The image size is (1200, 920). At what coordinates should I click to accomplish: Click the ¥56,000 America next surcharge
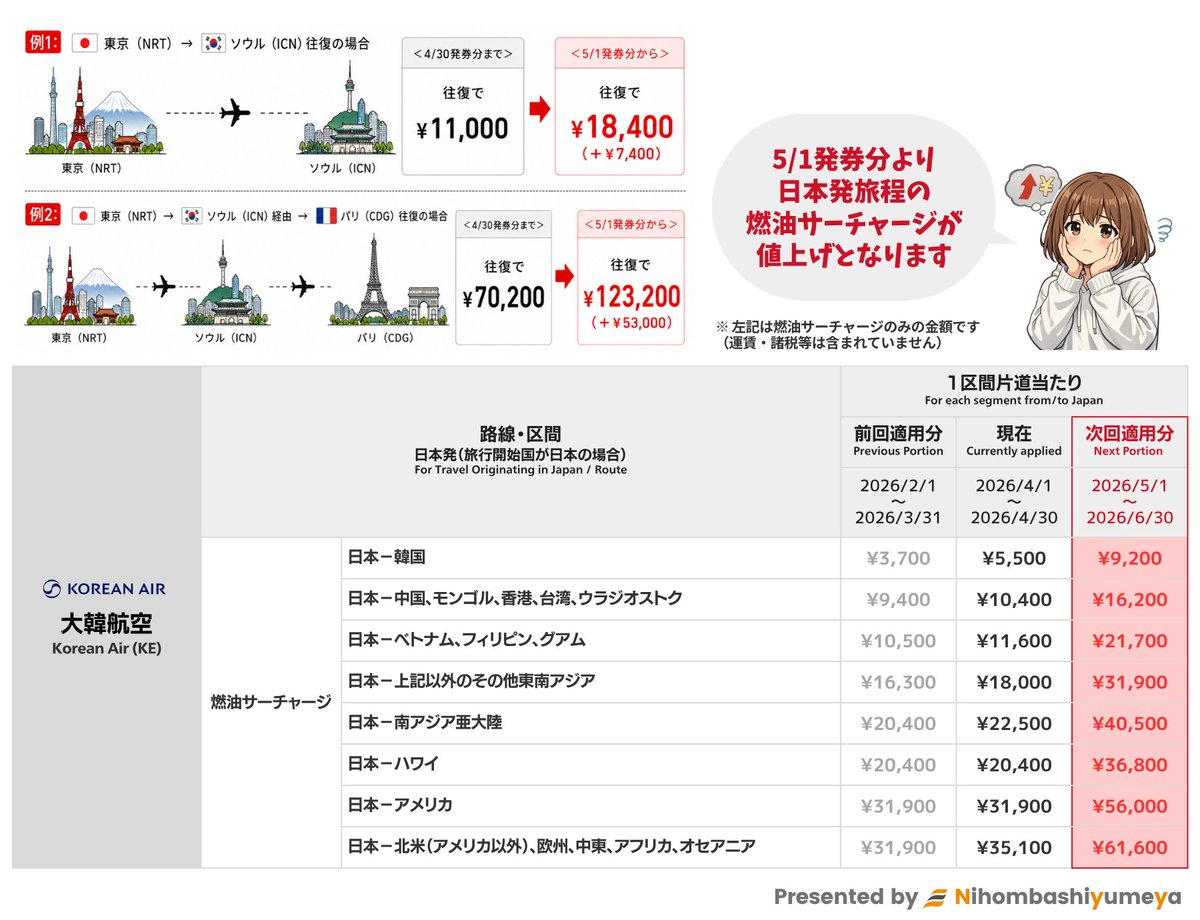(1129, 806)
